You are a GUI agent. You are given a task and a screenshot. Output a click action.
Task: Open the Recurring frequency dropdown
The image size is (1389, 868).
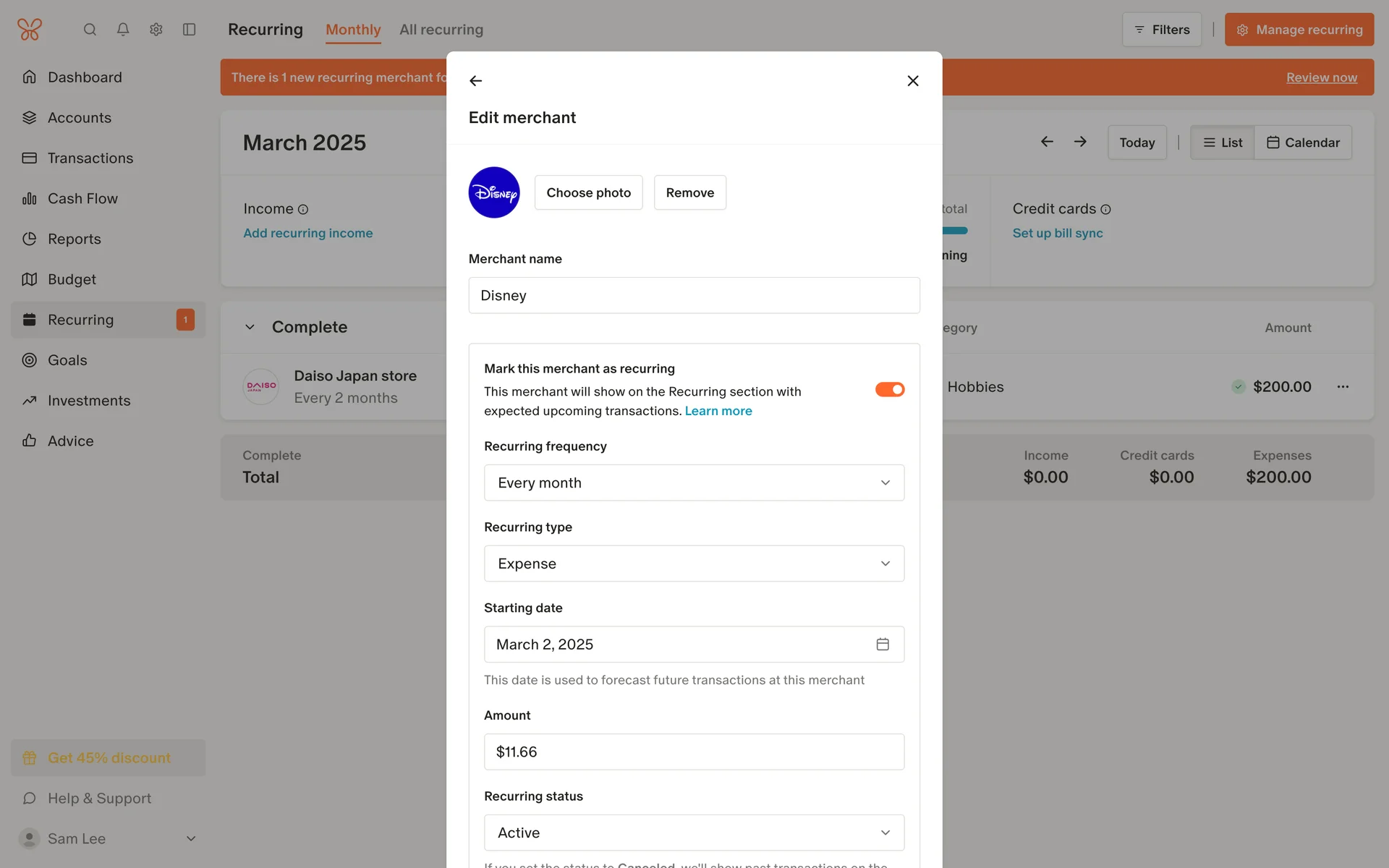click(x=694, y=482)
